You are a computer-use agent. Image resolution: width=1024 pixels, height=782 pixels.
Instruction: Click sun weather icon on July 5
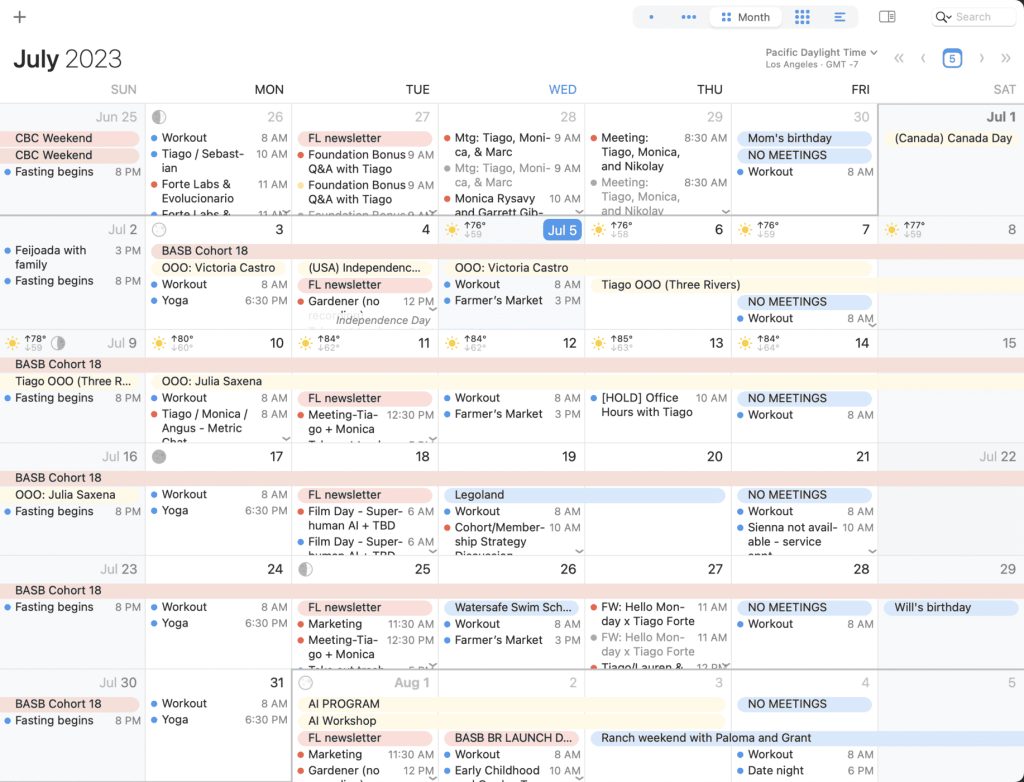(452, 229)
